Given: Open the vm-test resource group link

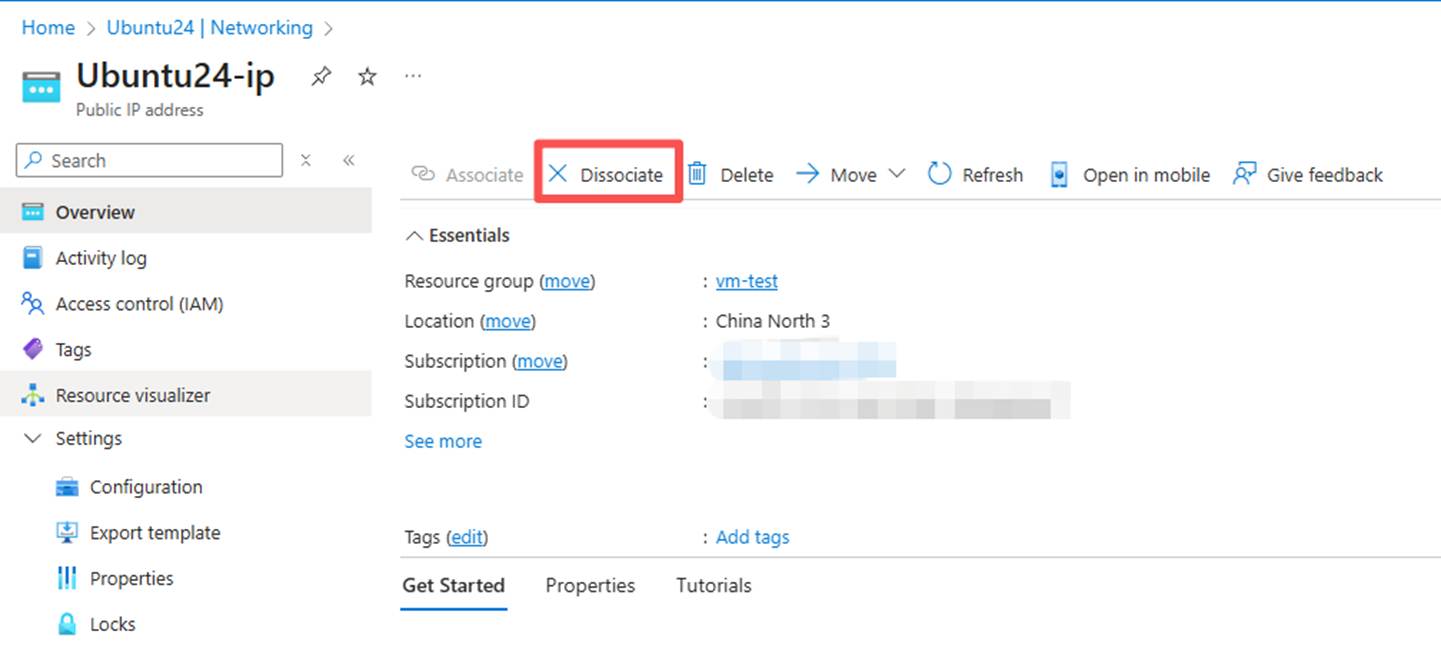Looking at the screenshot, I should [x=746, y=281].
